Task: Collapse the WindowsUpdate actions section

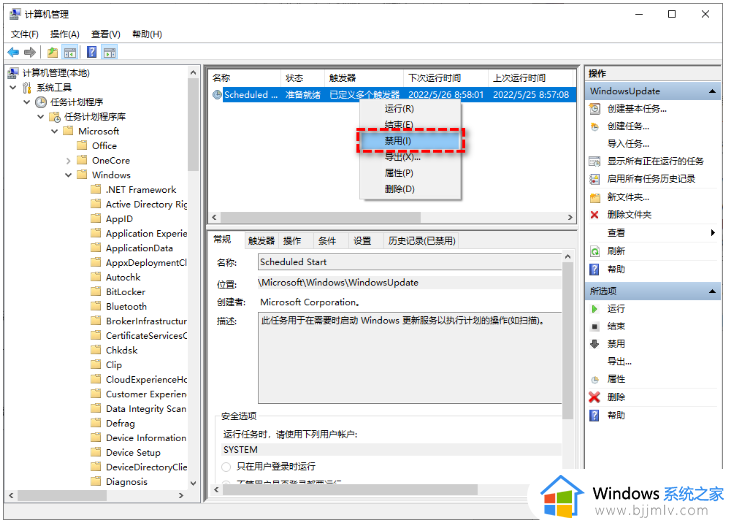Action: (x=712, y=92)
